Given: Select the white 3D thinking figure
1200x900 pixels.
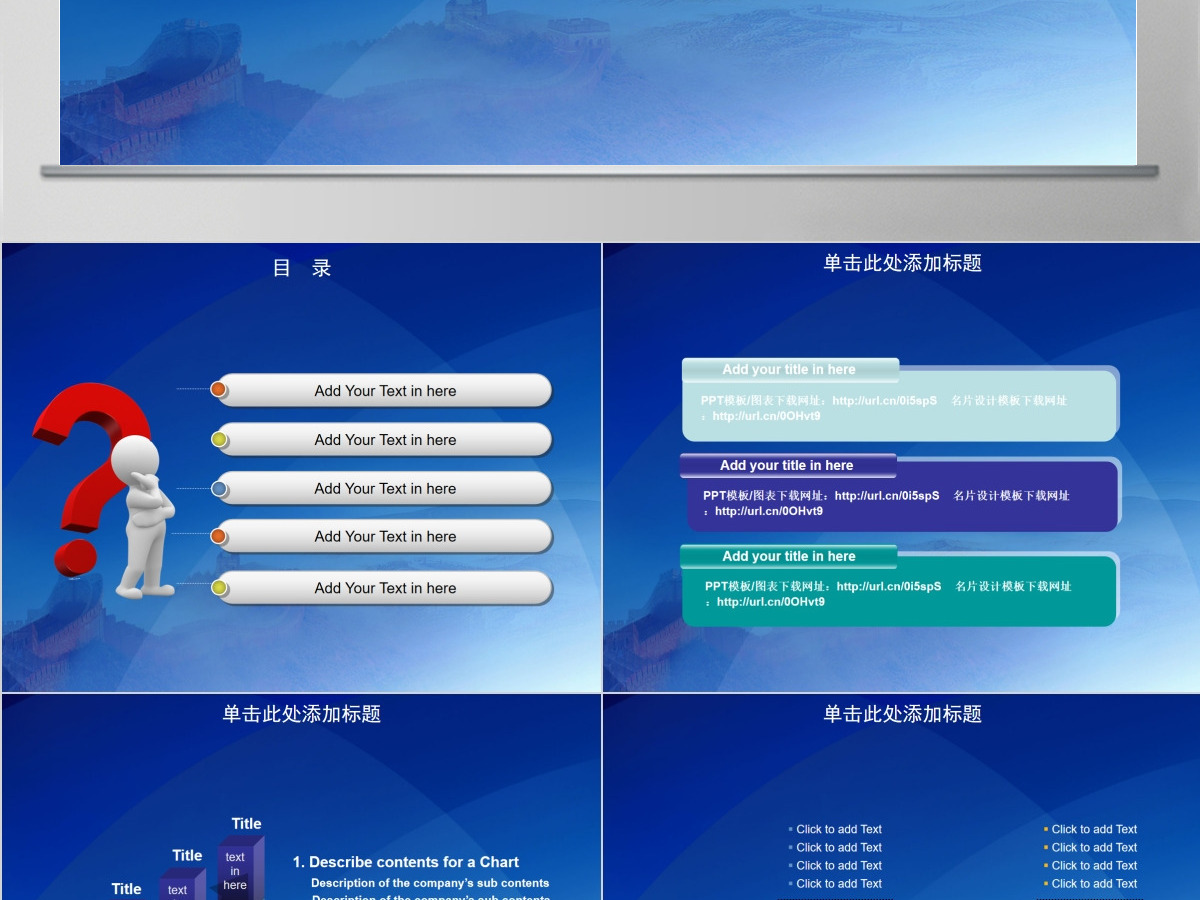Looking at the screenshot, I should click(x=145, y=516).
